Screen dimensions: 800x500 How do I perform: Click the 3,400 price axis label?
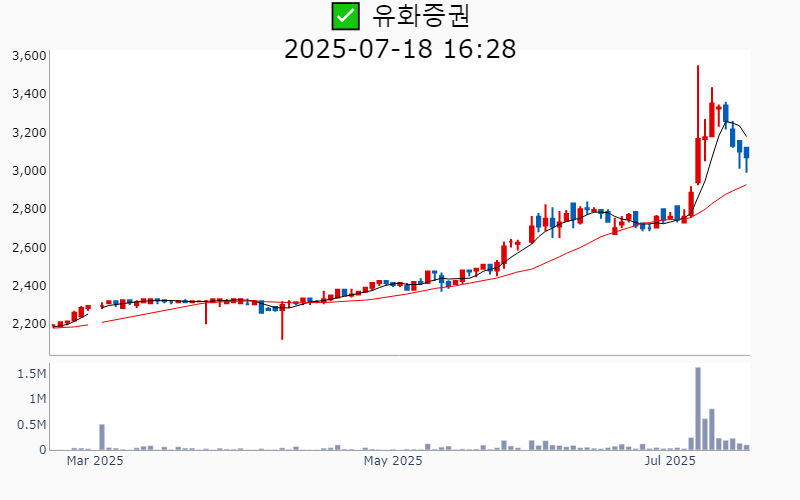click(x=29, y=94)
